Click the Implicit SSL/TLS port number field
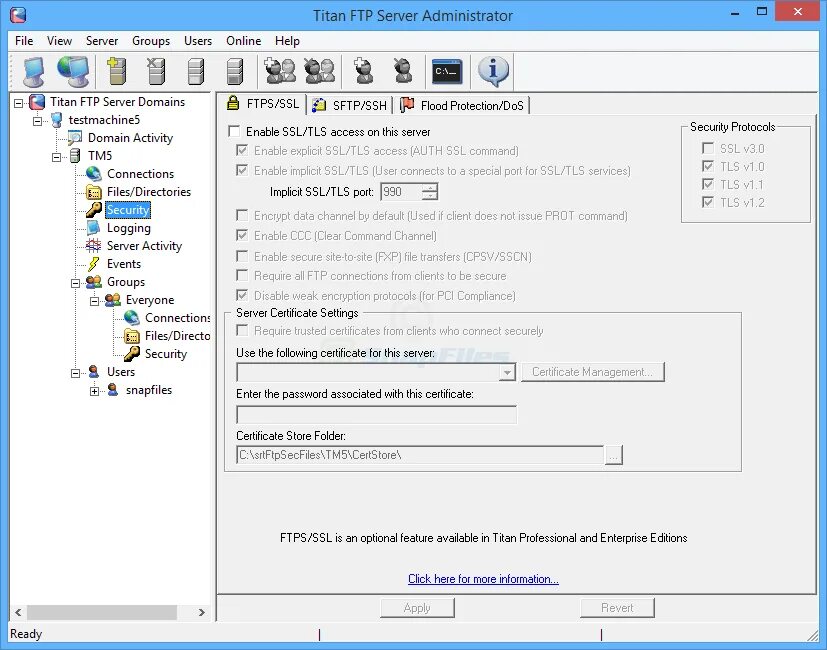Image resolution: width=827 pixels, height=650 pixels. tap(401, 192)
